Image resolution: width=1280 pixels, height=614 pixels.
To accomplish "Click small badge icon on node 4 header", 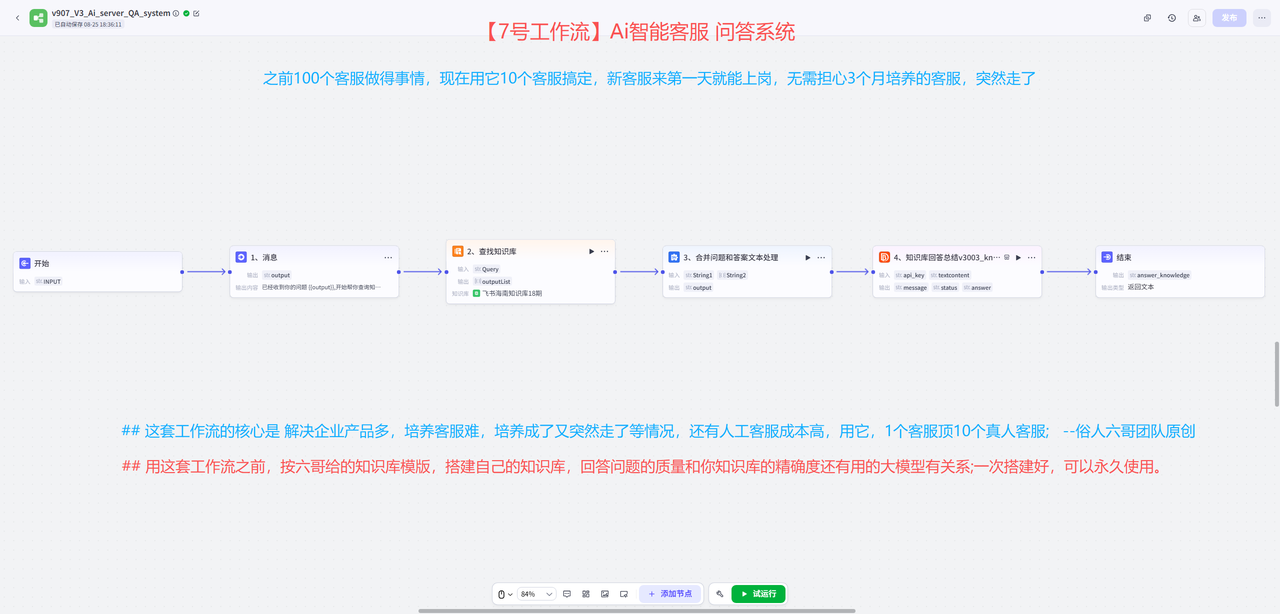I will pos(1007,258).
